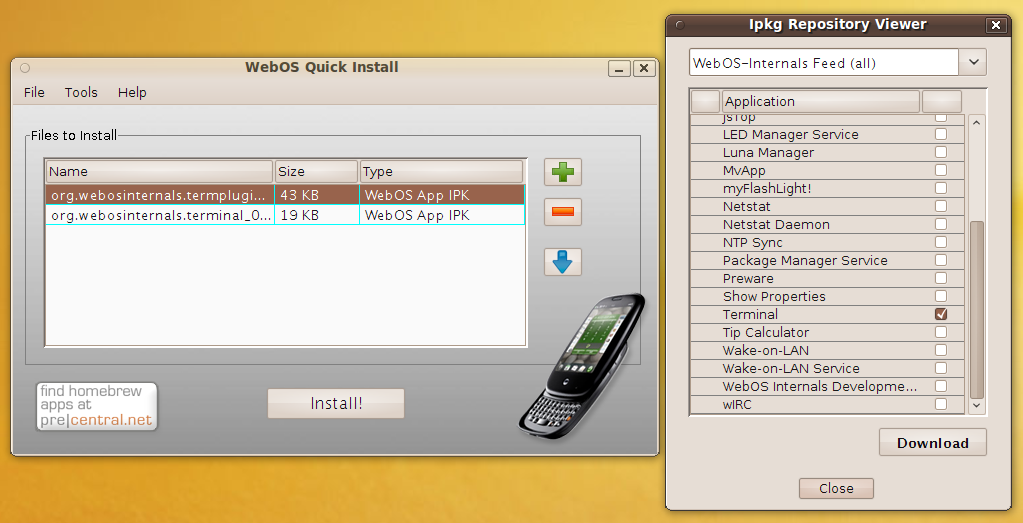
Task: Select the Preware application name
Action: click(748, 278)
